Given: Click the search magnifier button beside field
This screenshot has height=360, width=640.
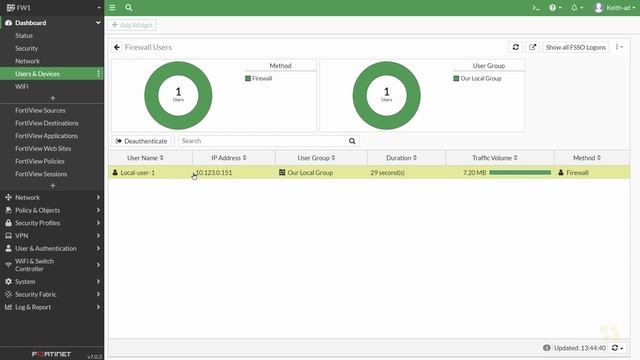Looking at the screenshot, I should pyautogui.click(x=352, y=141).
